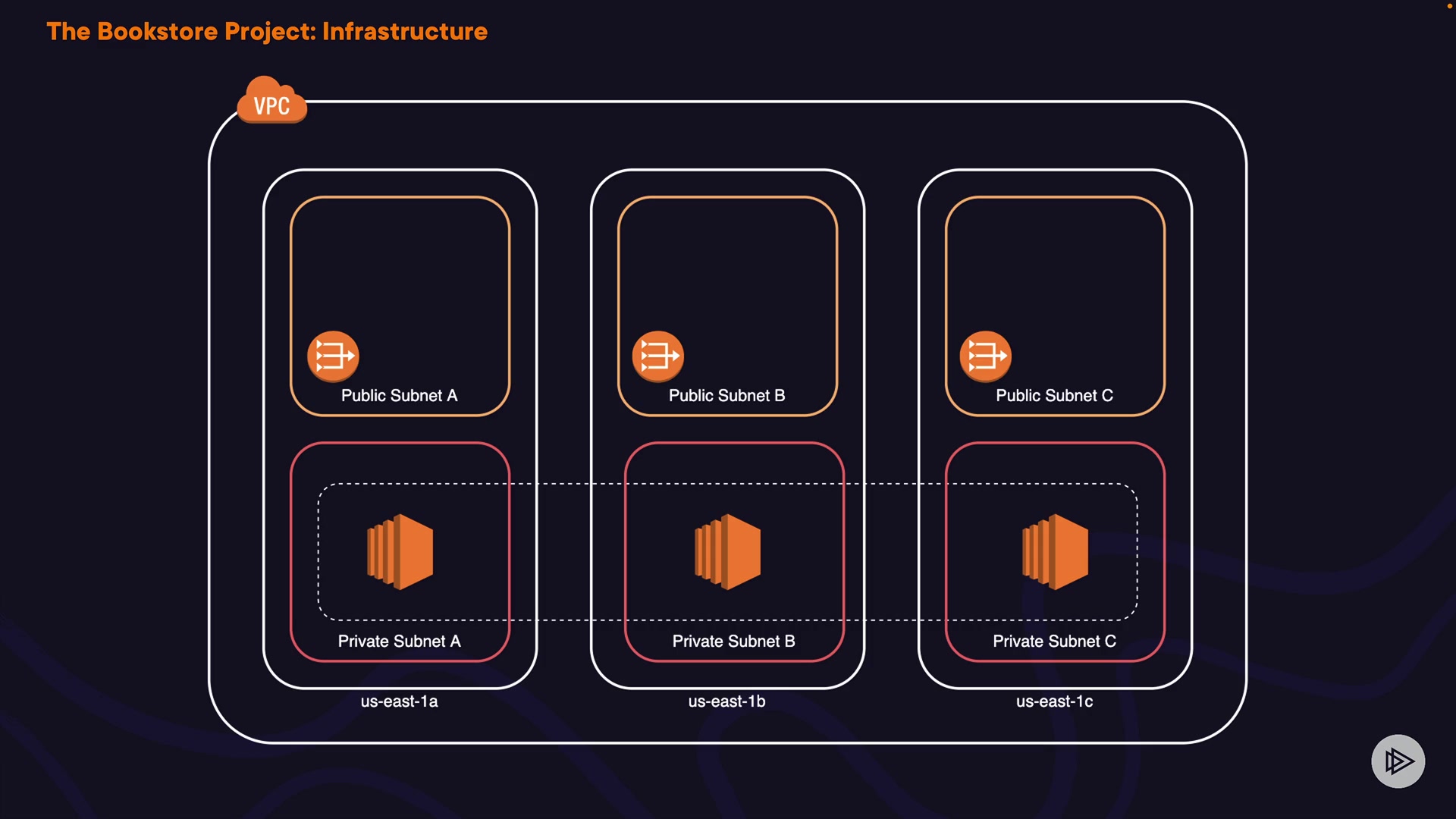The image size is (1456, 819).
Task: Click the us-east-1c availability zone label
Action: (1054, 701)
